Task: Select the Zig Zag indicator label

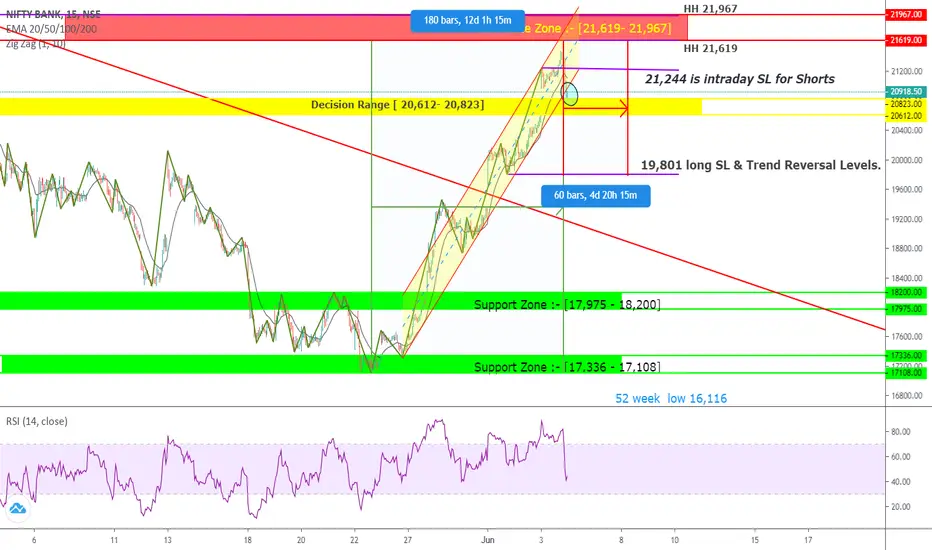Action: [x=36, y=43]
